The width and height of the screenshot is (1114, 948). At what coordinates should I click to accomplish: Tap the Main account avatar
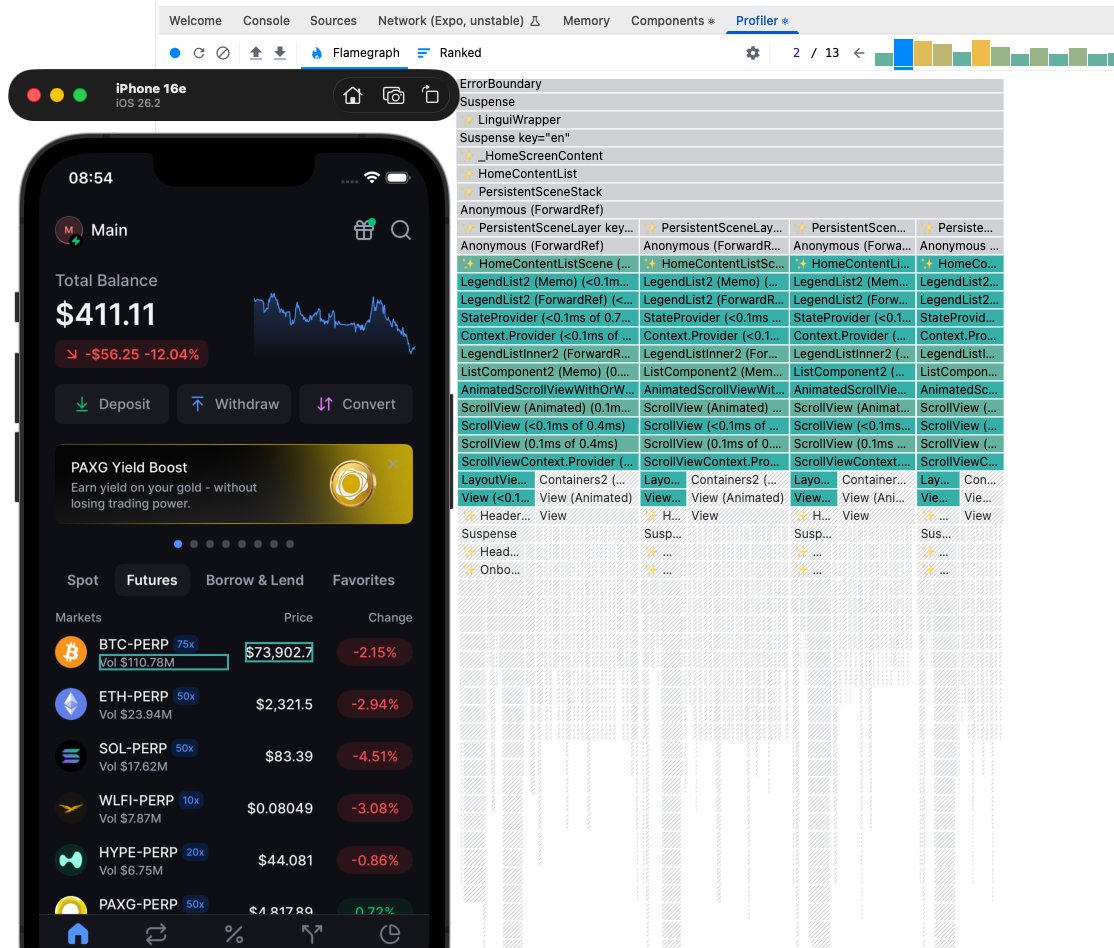(x=69, y=230)
